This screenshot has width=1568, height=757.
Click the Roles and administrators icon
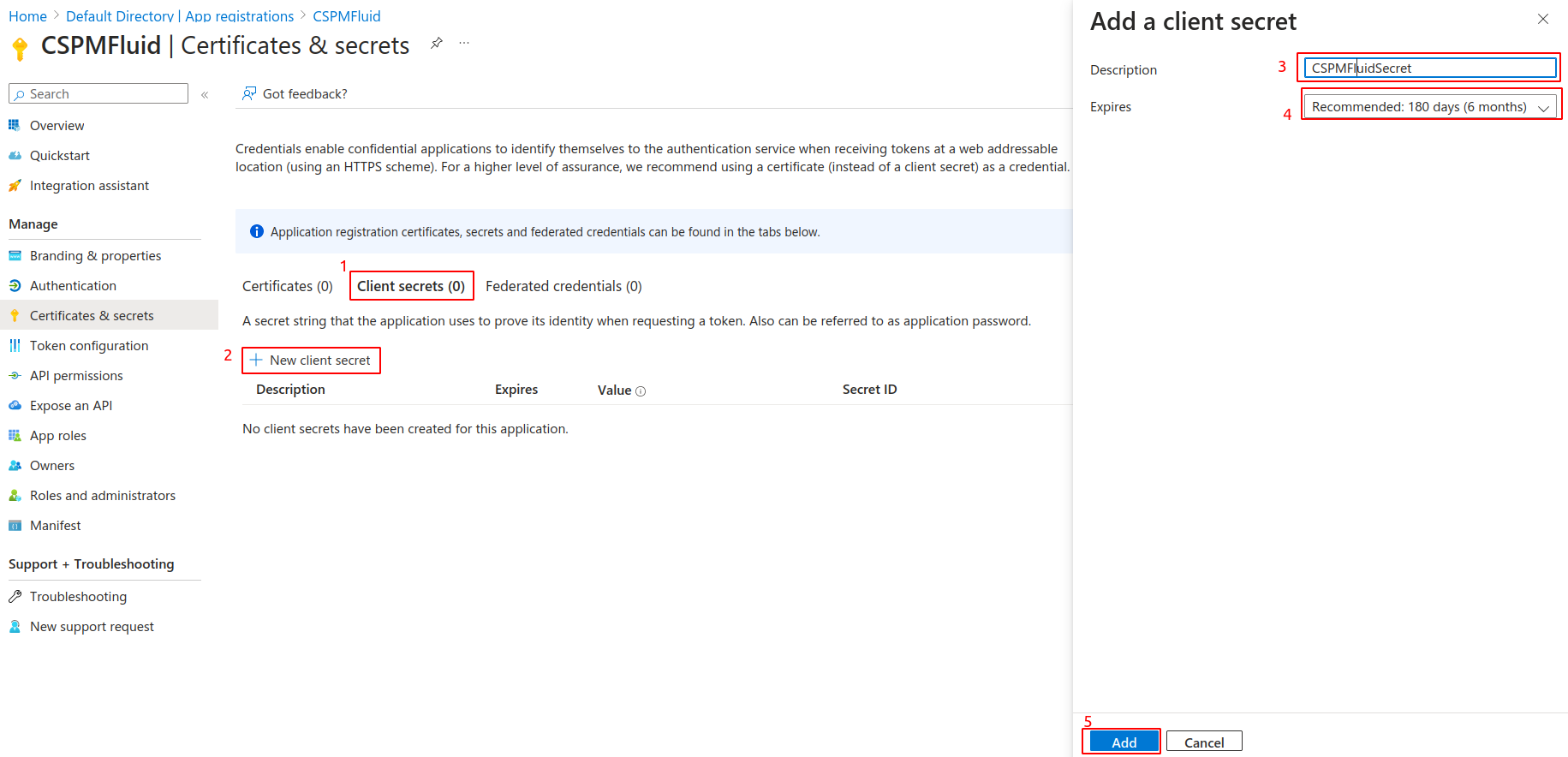[15, 495]
